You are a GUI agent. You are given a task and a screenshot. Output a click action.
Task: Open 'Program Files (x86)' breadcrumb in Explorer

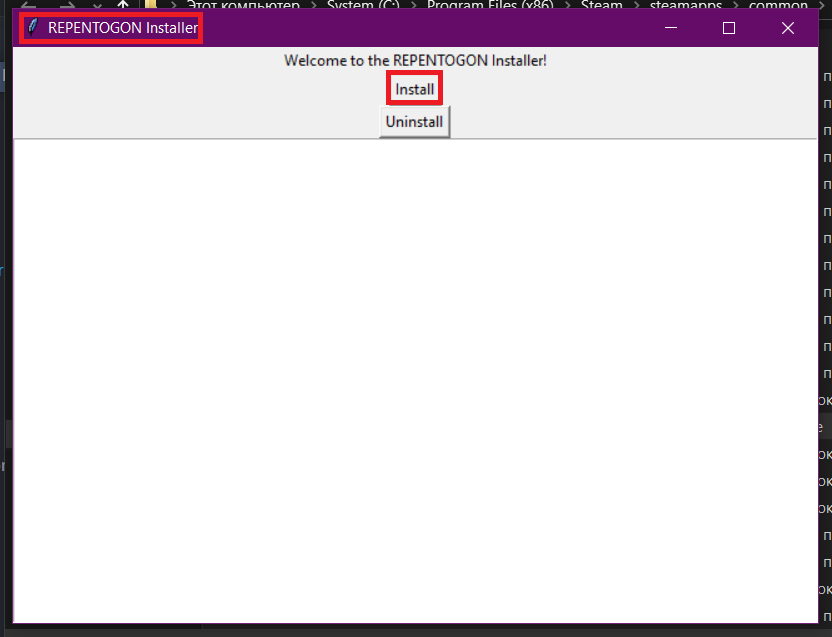tap(490, 5)
